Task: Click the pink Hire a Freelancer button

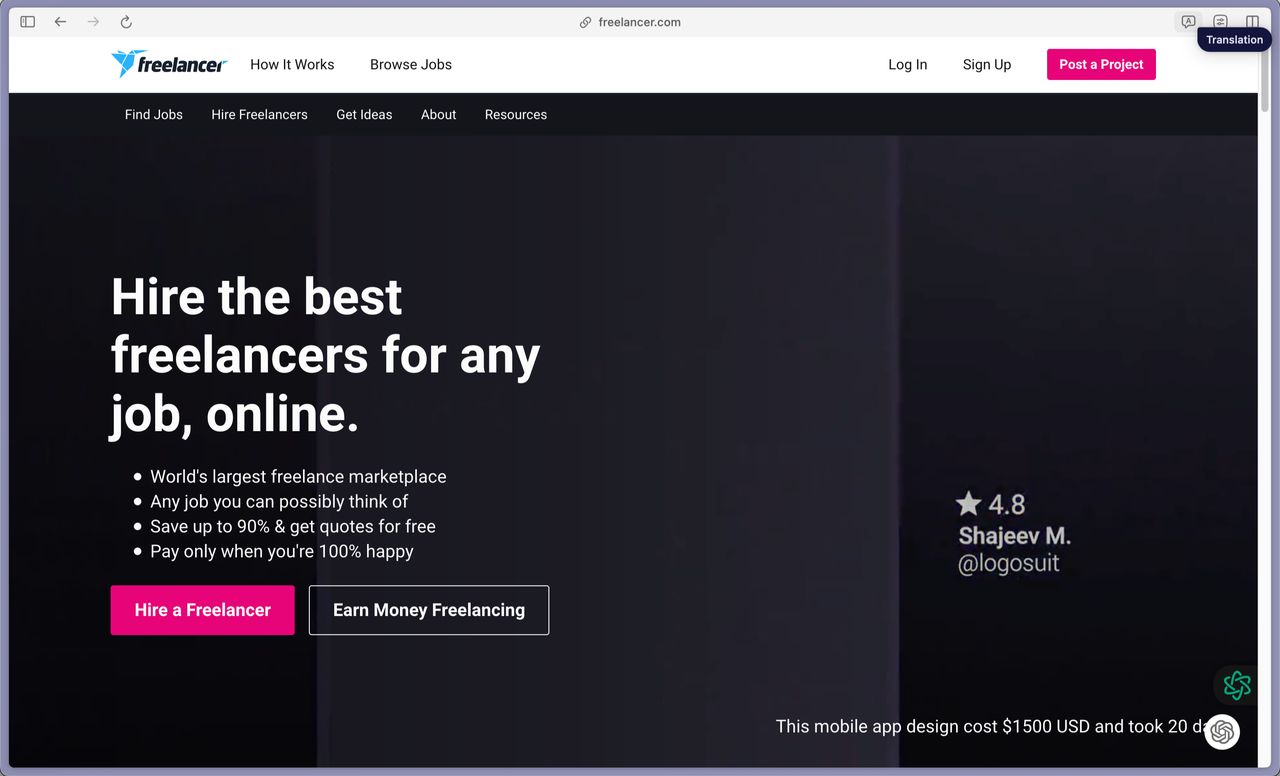Action: (x=203, y=610)
